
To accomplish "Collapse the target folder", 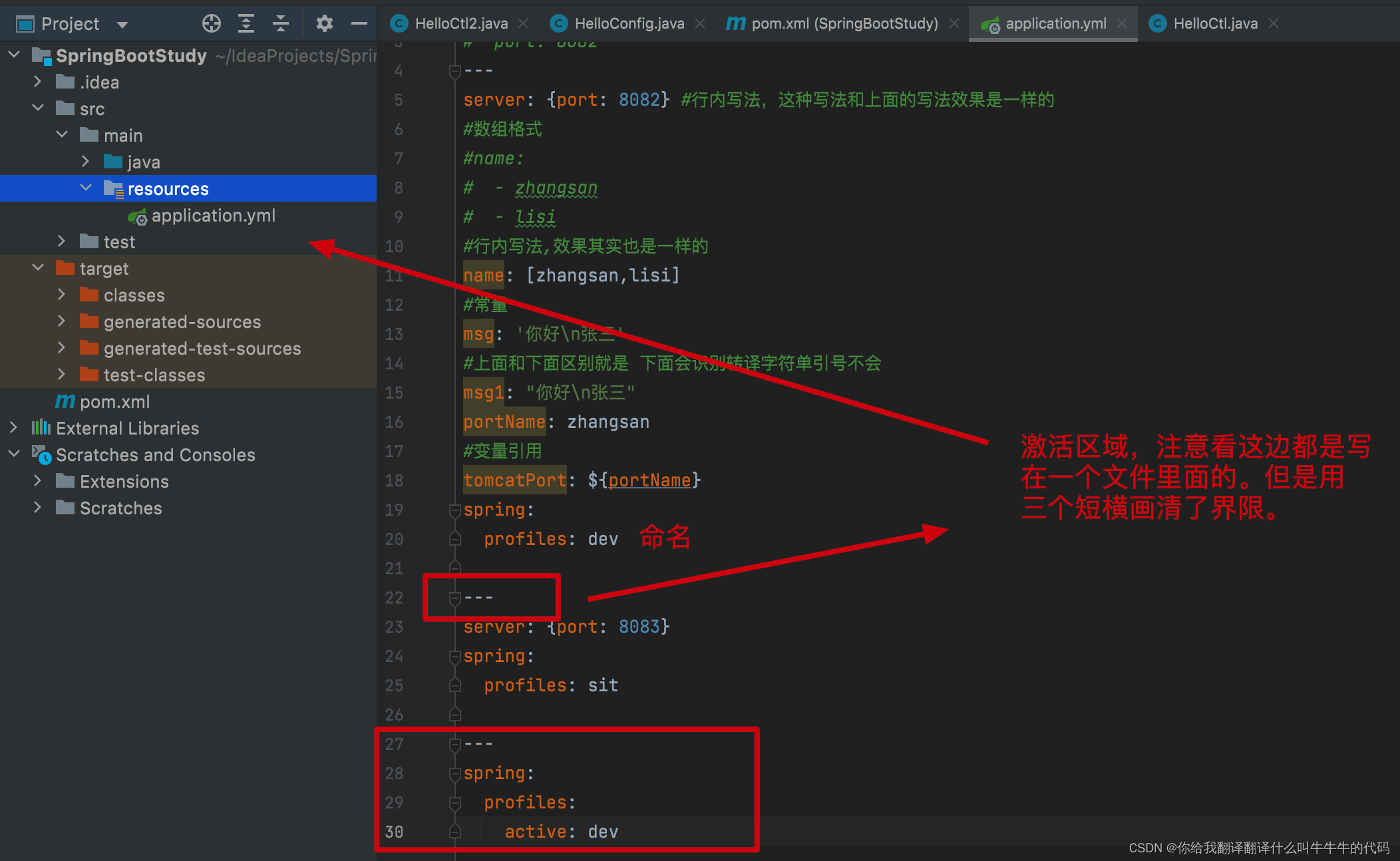I will (38, 268).
